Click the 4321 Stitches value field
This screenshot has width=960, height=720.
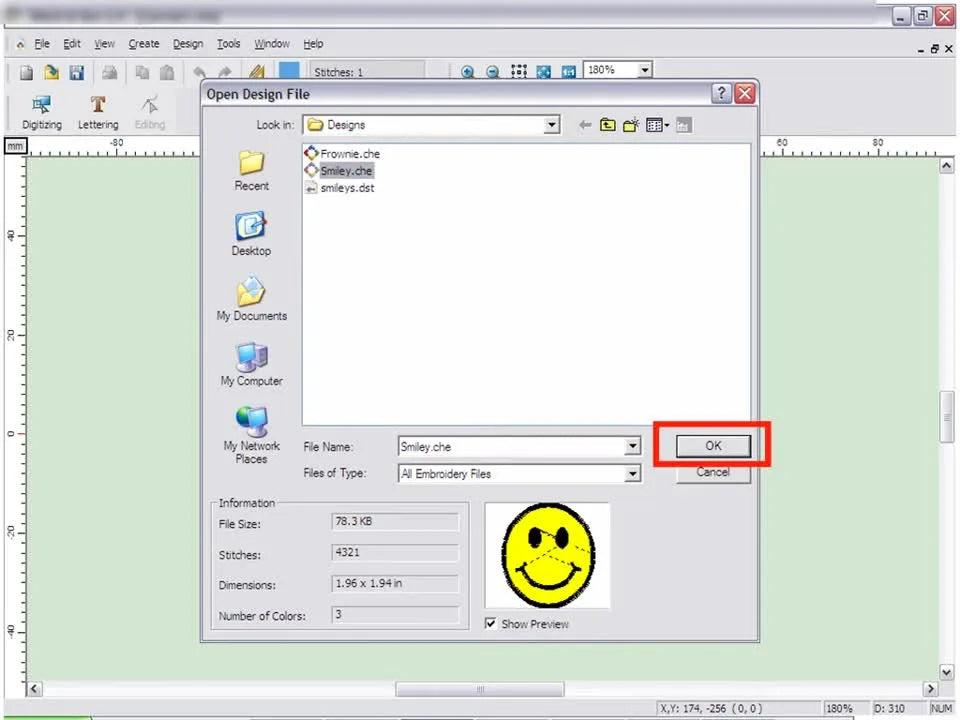[x=395, y=553]
